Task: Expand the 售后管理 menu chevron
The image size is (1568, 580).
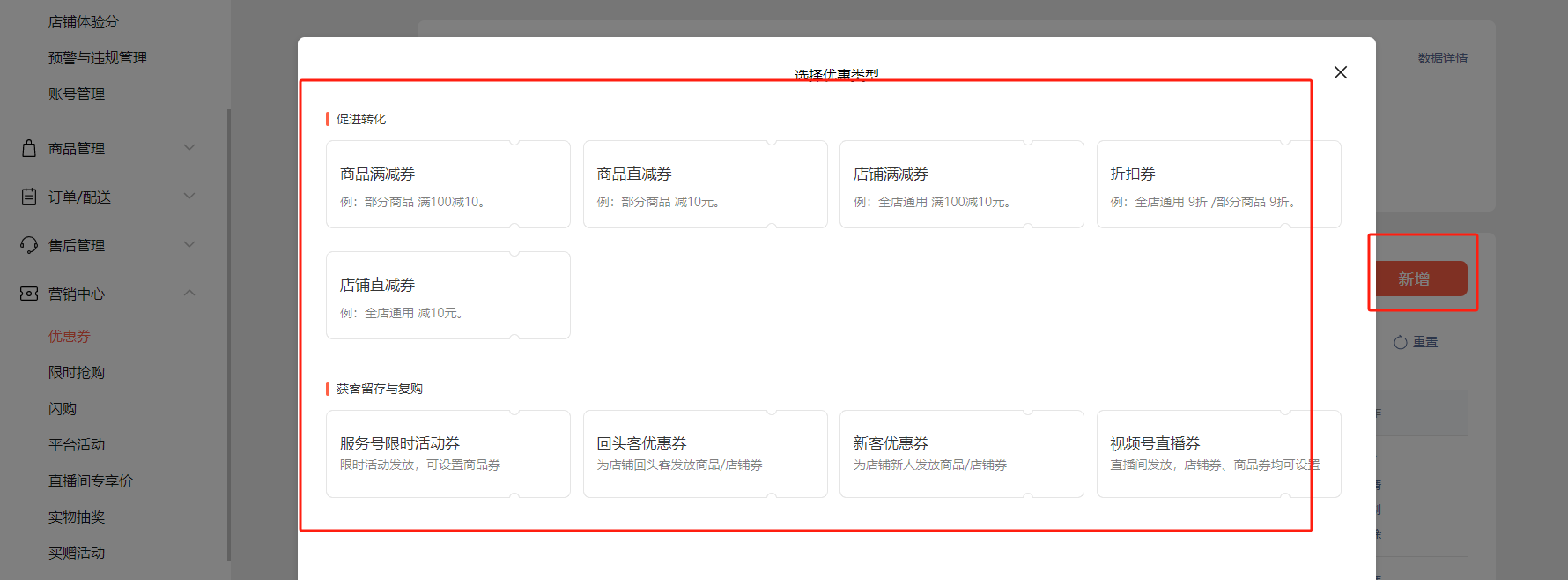Action: click(189, 244)
